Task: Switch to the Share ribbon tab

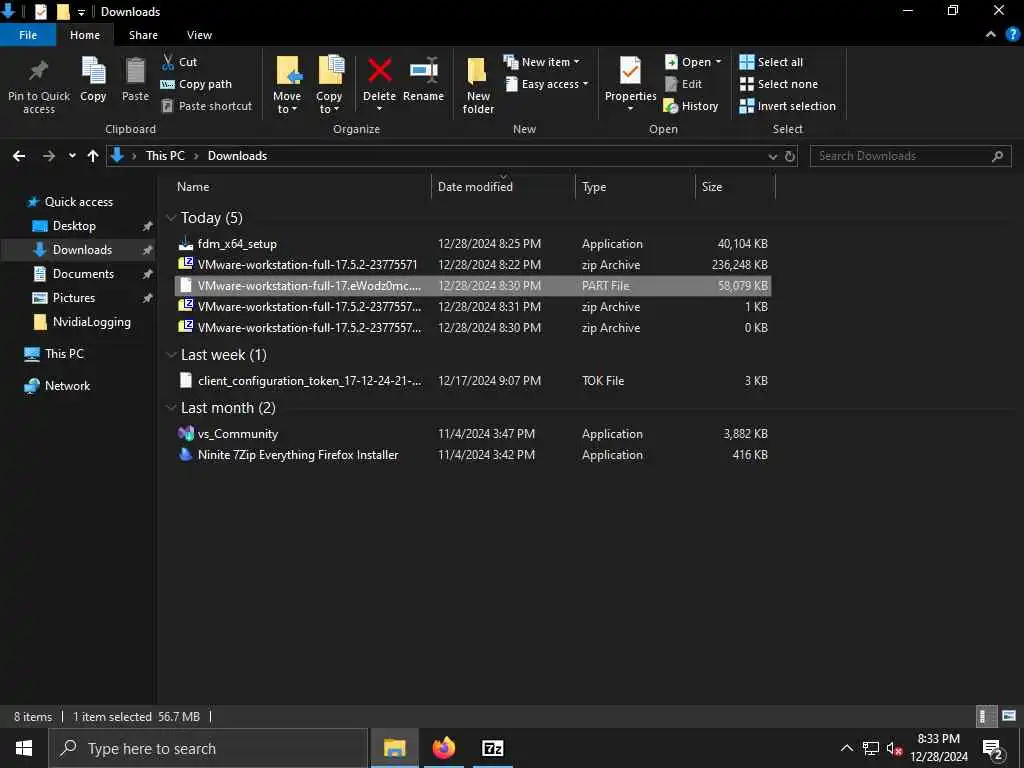Action: [143, 35]
